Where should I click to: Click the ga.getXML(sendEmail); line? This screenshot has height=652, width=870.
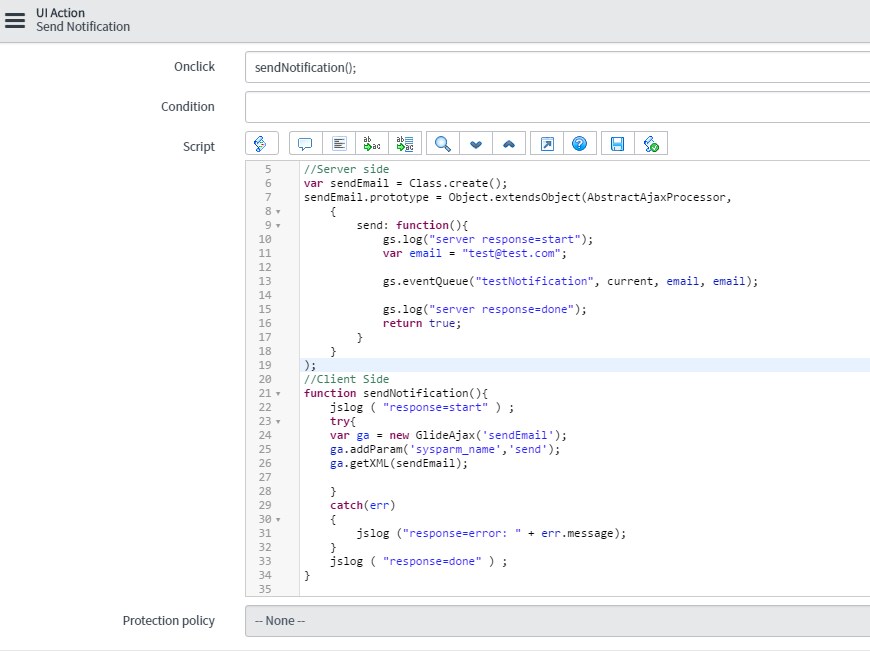point(399,463)
